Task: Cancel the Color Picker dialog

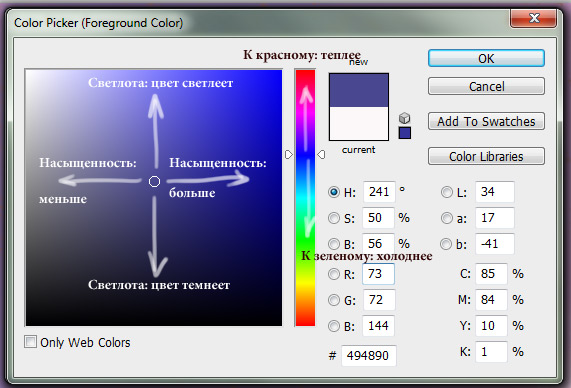Action: (x=486, y=86)
